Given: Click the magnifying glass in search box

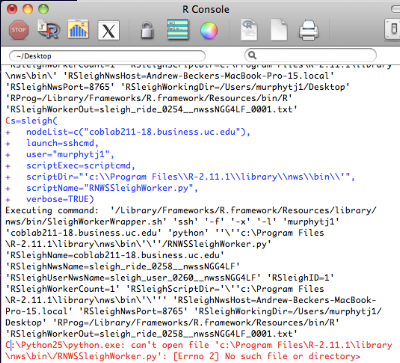Looking at the screenshot, I should 252,55.
